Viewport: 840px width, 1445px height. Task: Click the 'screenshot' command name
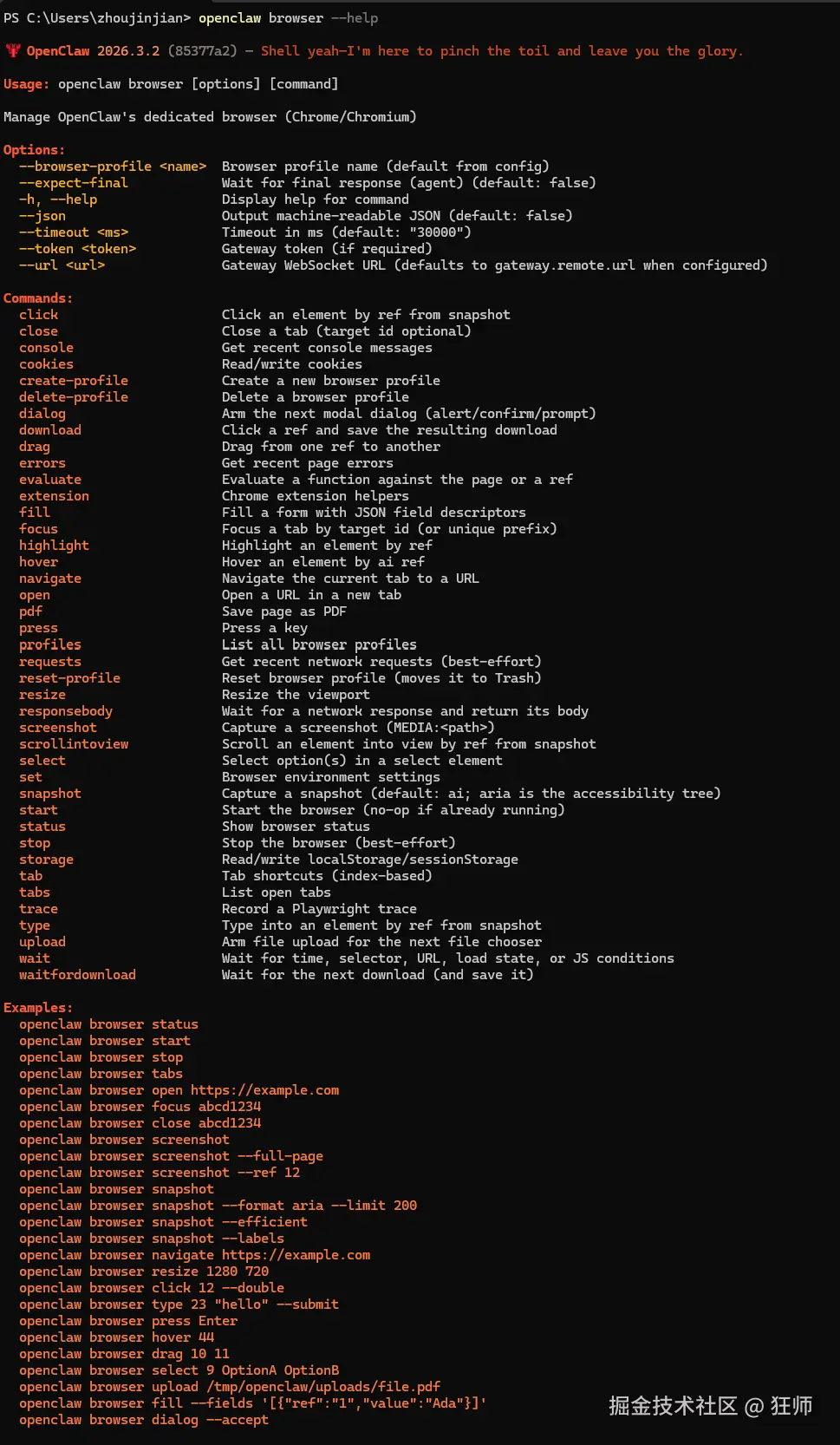[x=58, y=728]
